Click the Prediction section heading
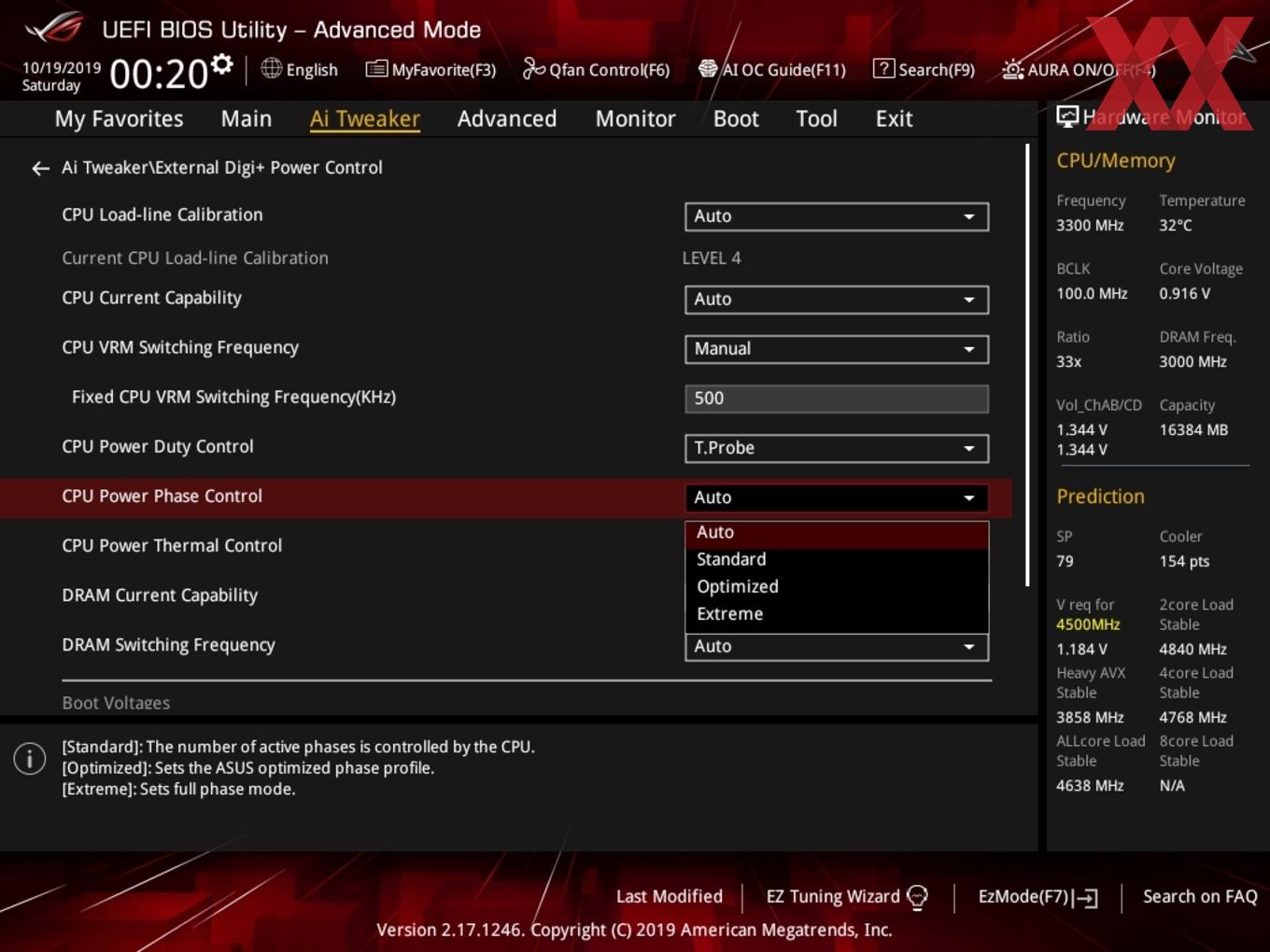1270x952 pixels. [1100, 497]
